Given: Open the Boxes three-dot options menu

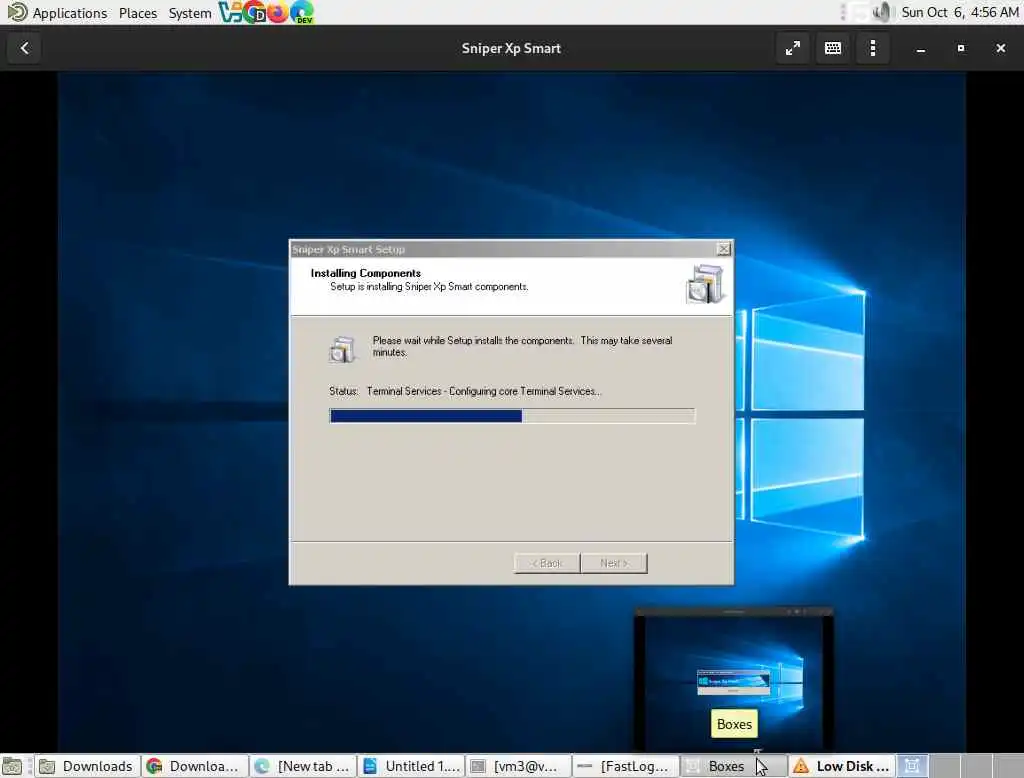Looking at the screenshot, I should (x=872, y=48).
